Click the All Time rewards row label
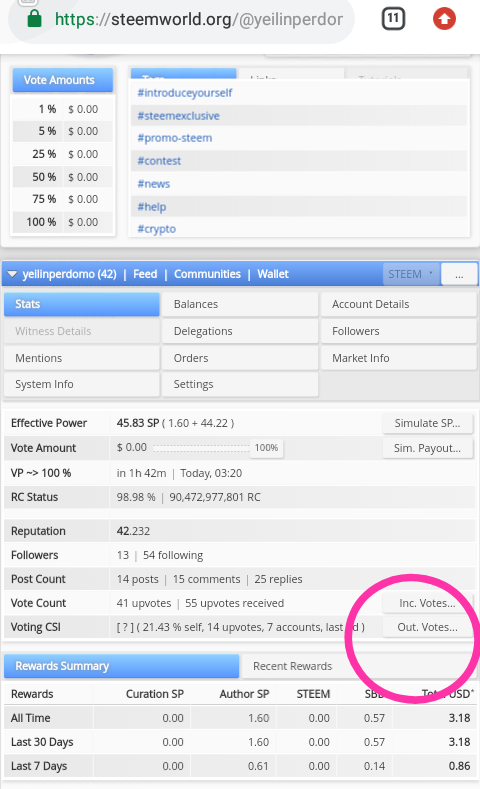480x789 pixels. (x=31, y=718)
